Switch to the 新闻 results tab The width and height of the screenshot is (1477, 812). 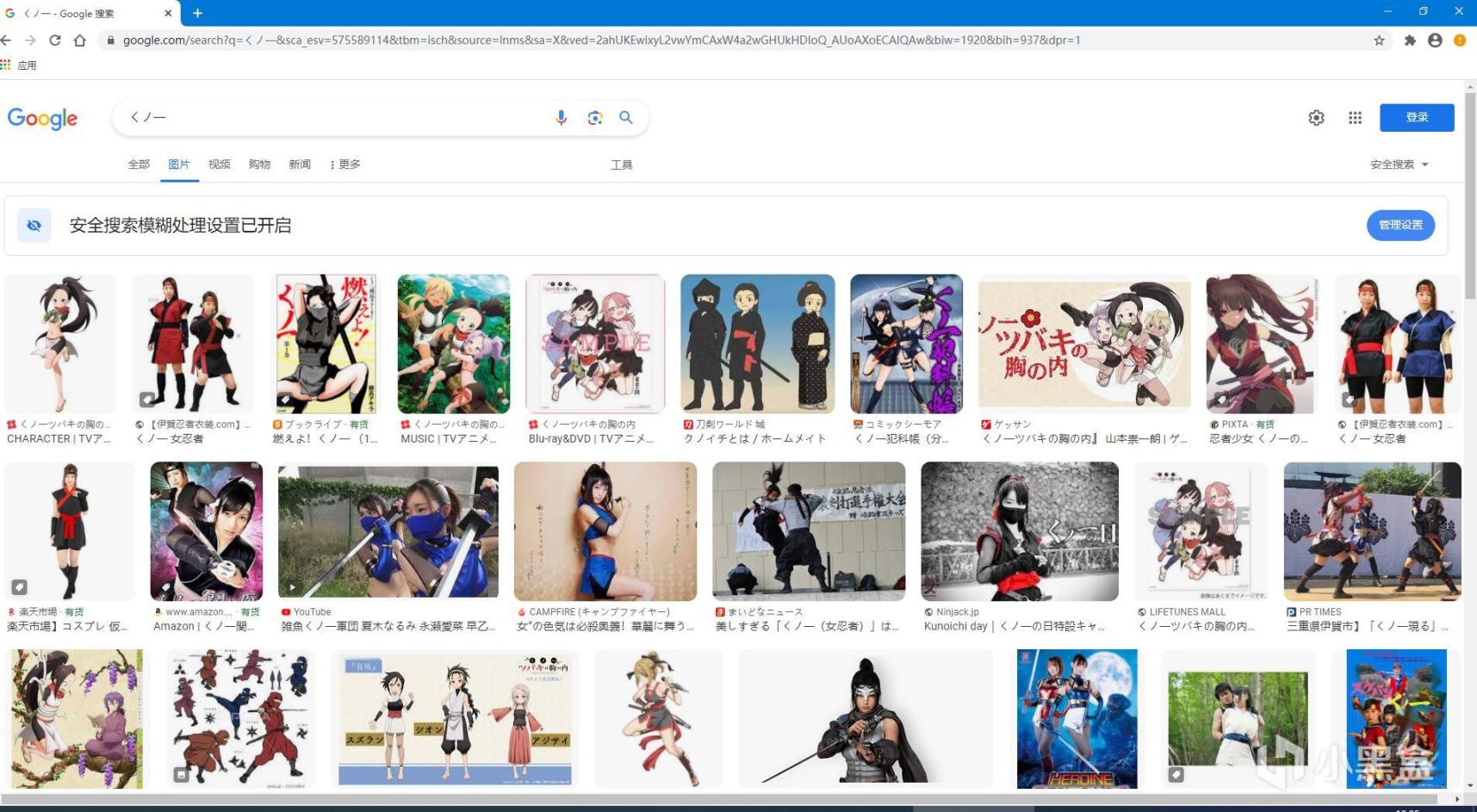coord(300,164)
